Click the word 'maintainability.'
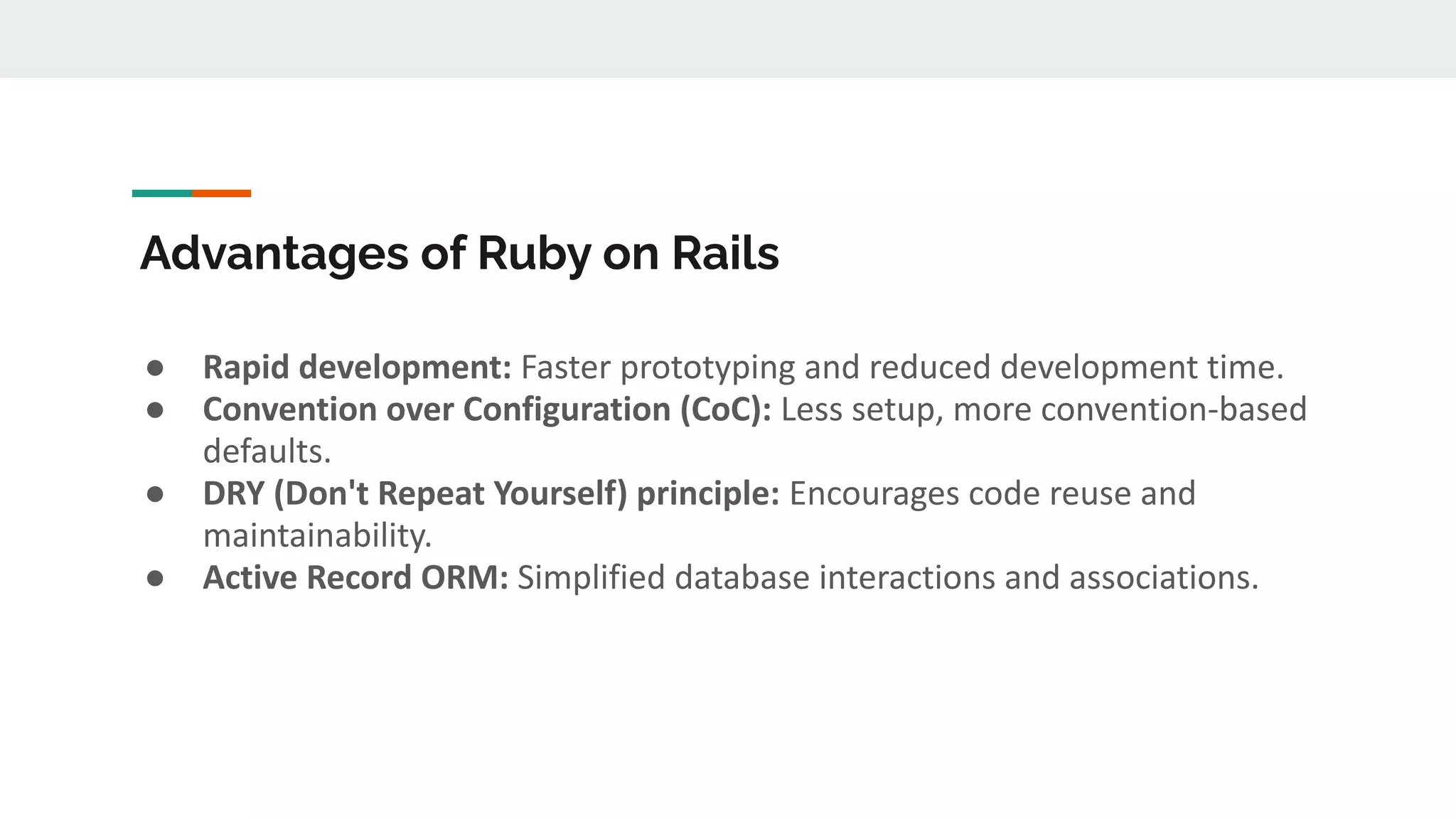Screen dimensions: 1456x819 point(317,535)
